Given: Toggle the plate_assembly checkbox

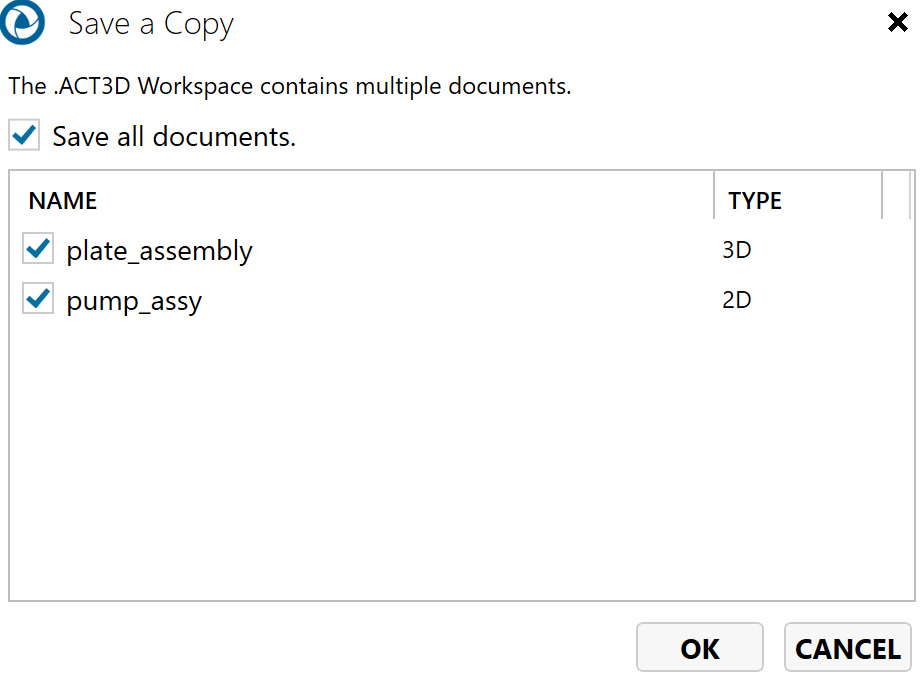Looking at the screenshot, I should pyautogui.click(x=38, y=250).
